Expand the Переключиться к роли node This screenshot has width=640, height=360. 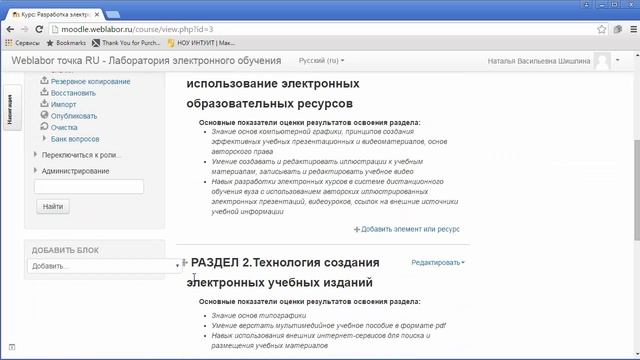(35, 154)
